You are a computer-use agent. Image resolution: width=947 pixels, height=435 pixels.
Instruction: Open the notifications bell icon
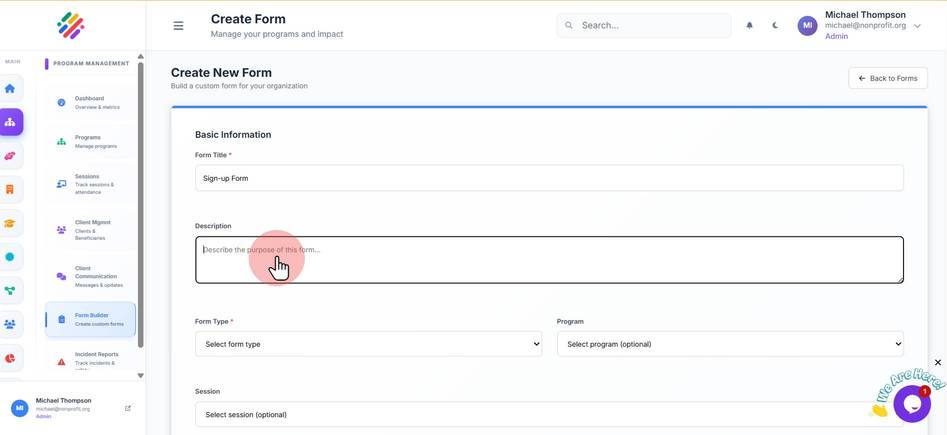point(750,25)
